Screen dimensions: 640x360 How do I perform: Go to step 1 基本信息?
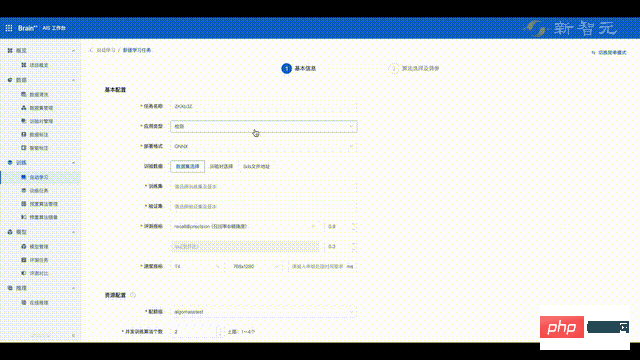click(299, 69)
